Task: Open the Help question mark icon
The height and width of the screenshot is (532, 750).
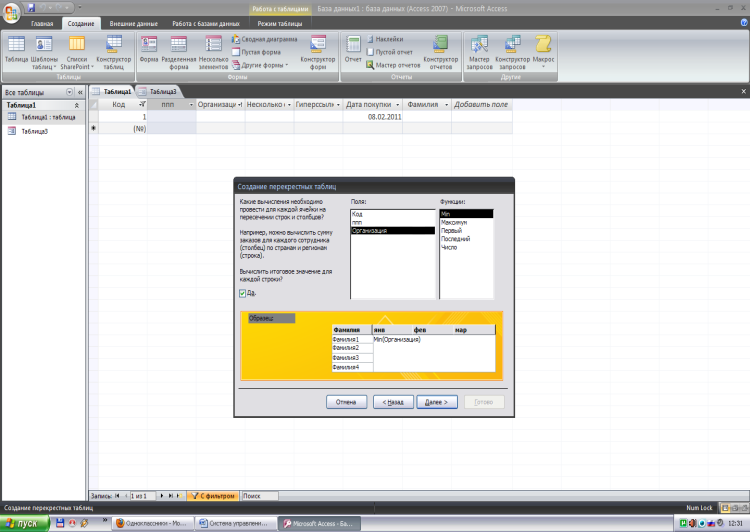Action: [744, 22]
